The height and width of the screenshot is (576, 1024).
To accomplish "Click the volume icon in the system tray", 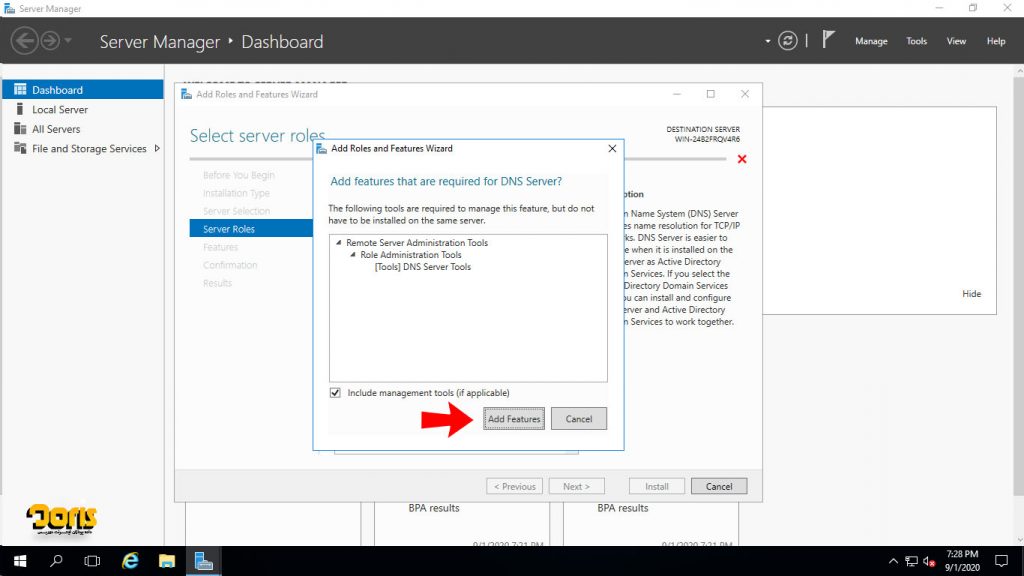I will click(x=929, y=561).
